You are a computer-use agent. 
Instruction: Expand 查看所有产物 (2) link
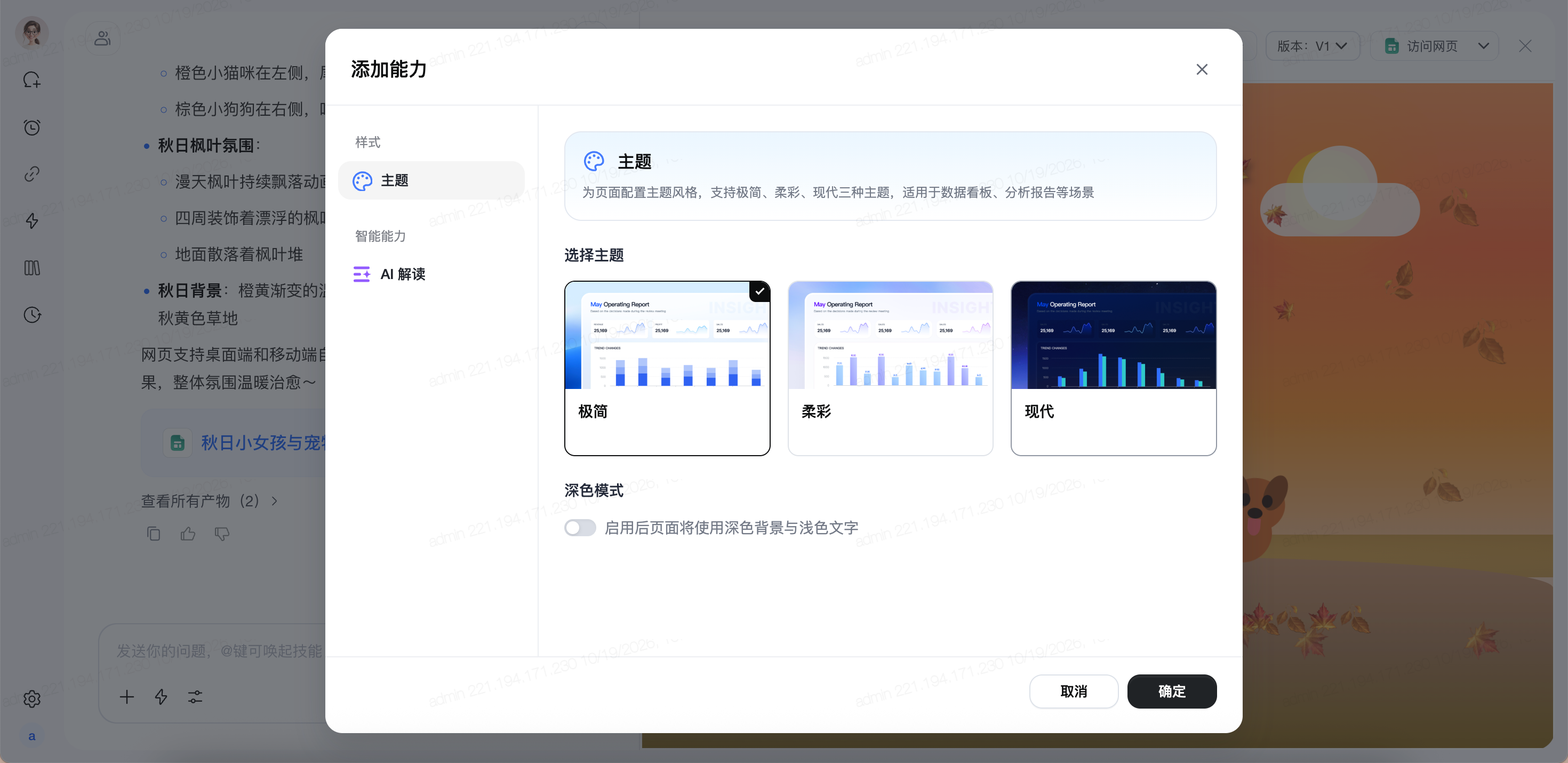(210, 500)
